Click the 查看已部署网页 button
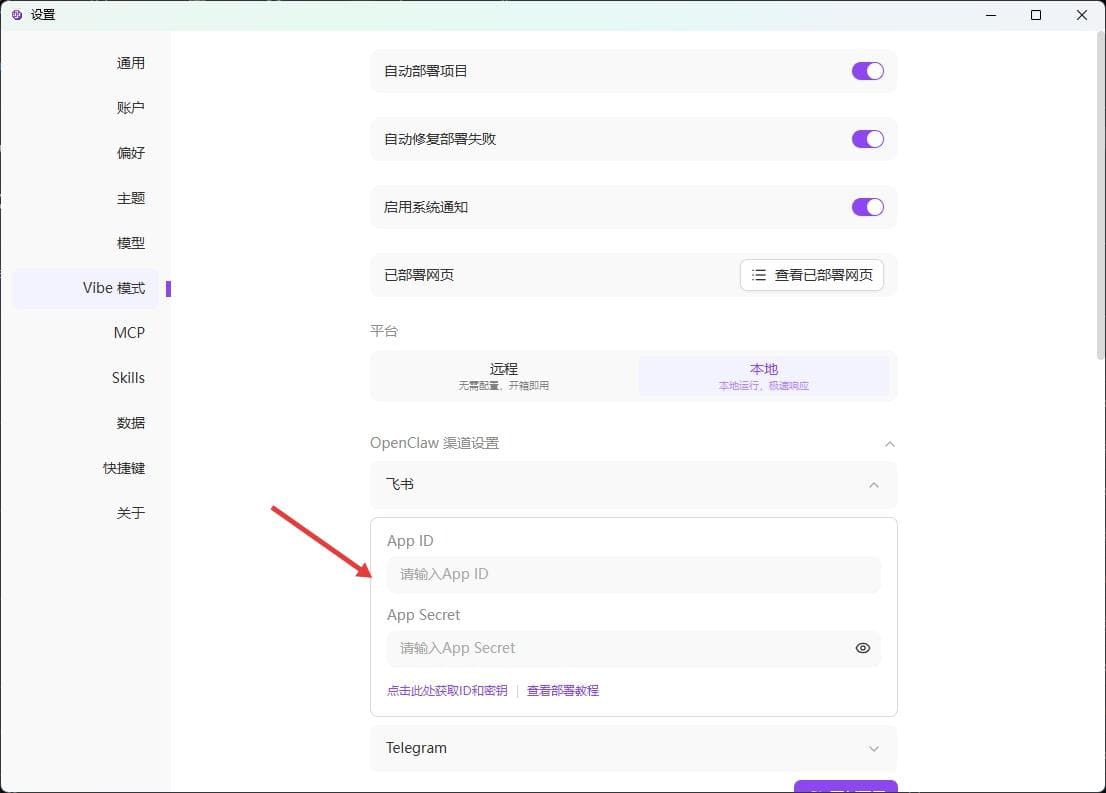This screenshot has width=1106, height=793. [812, 275]
